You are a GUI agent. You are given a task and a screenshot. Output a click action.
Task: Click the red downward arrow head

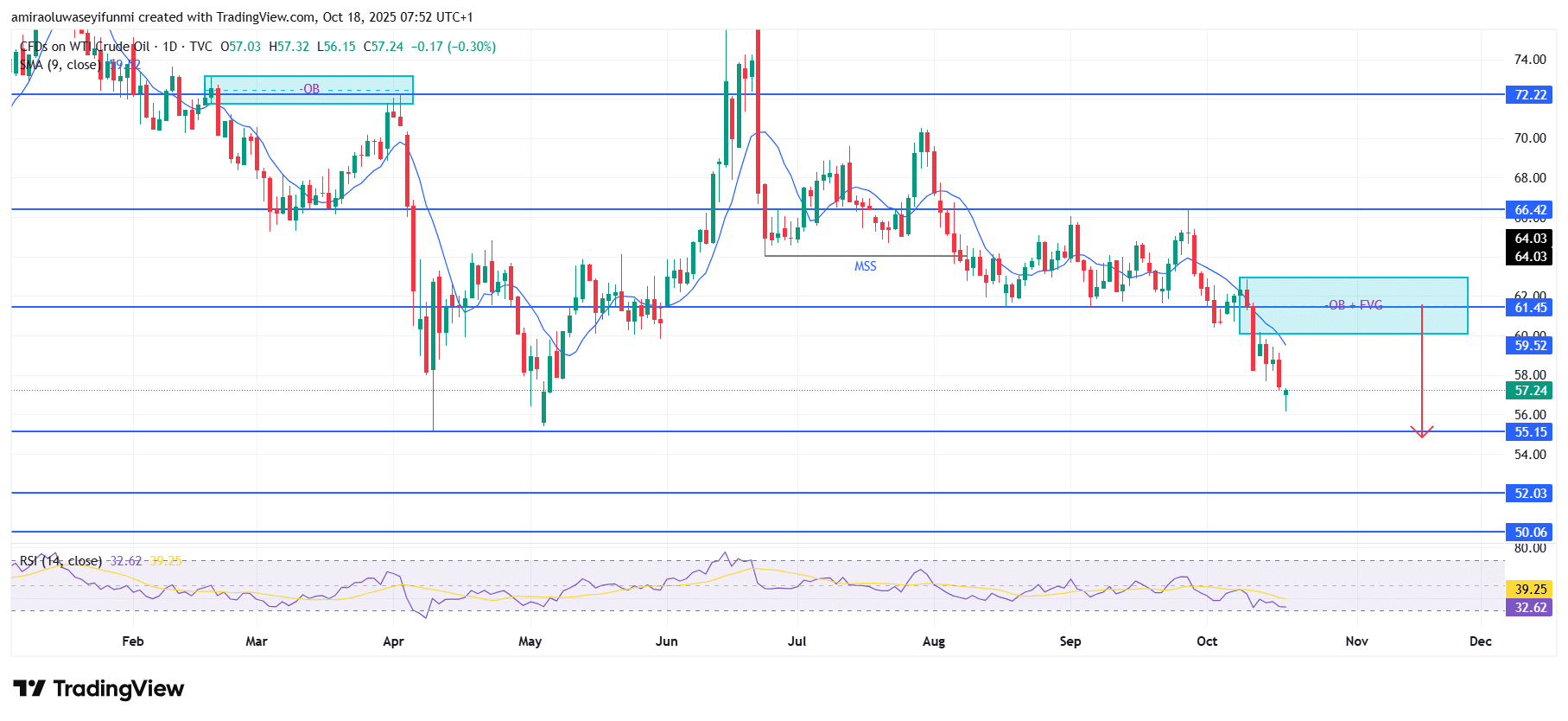pos(1422,431)
